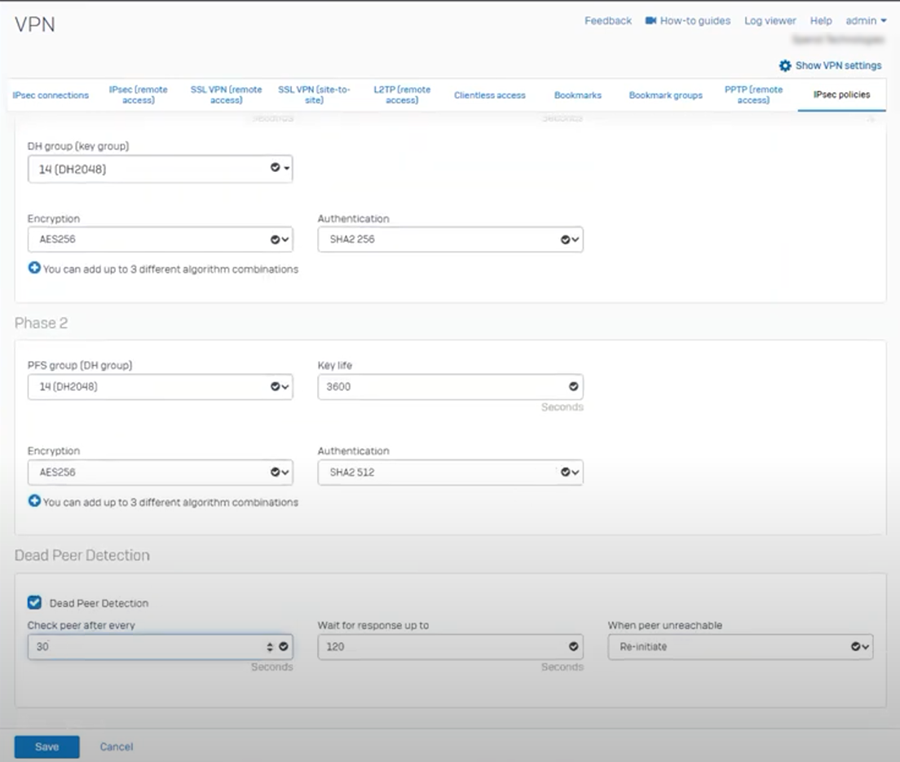This screenshot has width=900, height=762.
Task: Cancel editing the IPsec policy
Action: pos(117,747)
